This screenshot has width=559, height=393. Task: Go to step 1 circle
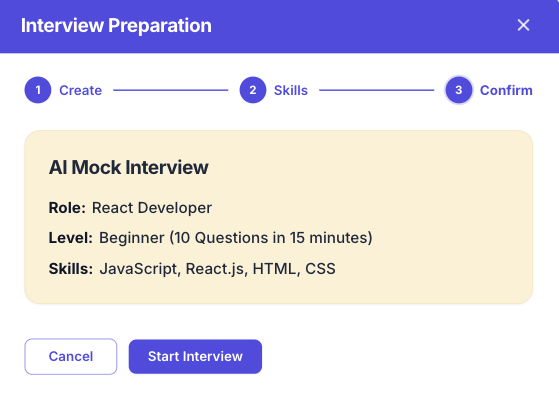click(38, 90)
